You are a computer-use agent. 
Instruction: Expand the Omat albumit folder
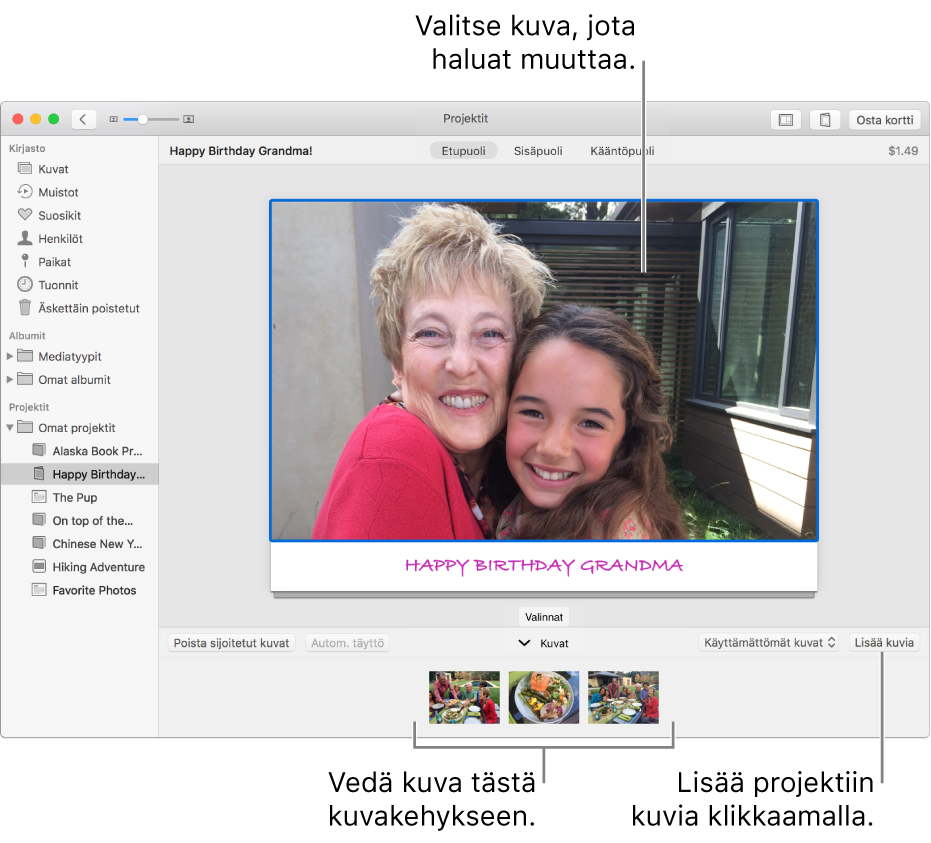click(11, 380)
